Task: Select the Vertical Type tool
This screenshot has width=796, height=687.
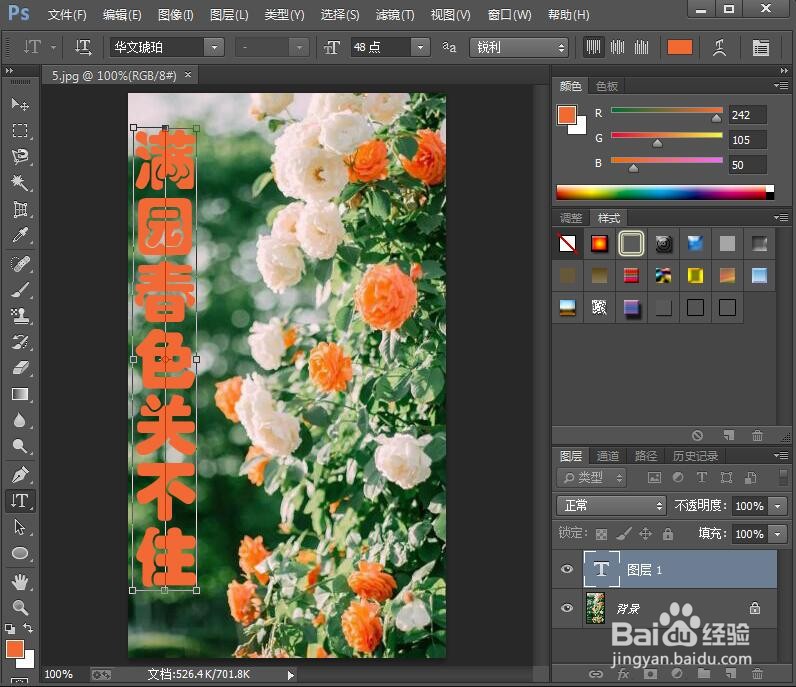Action: click(20, 501)
